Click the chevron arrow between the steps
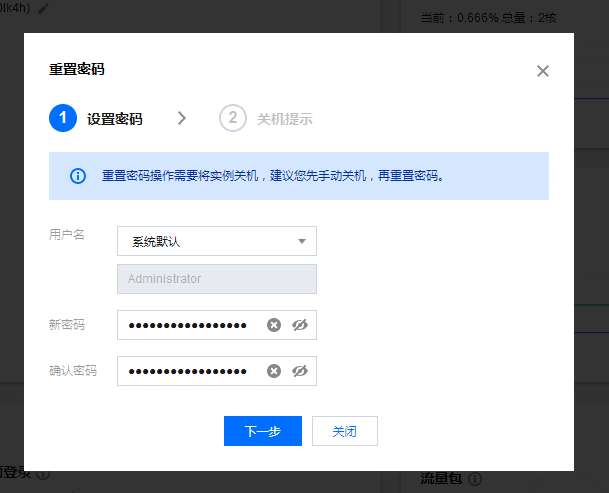Screen dimensions: 609x493 click(x=181, y=118)
